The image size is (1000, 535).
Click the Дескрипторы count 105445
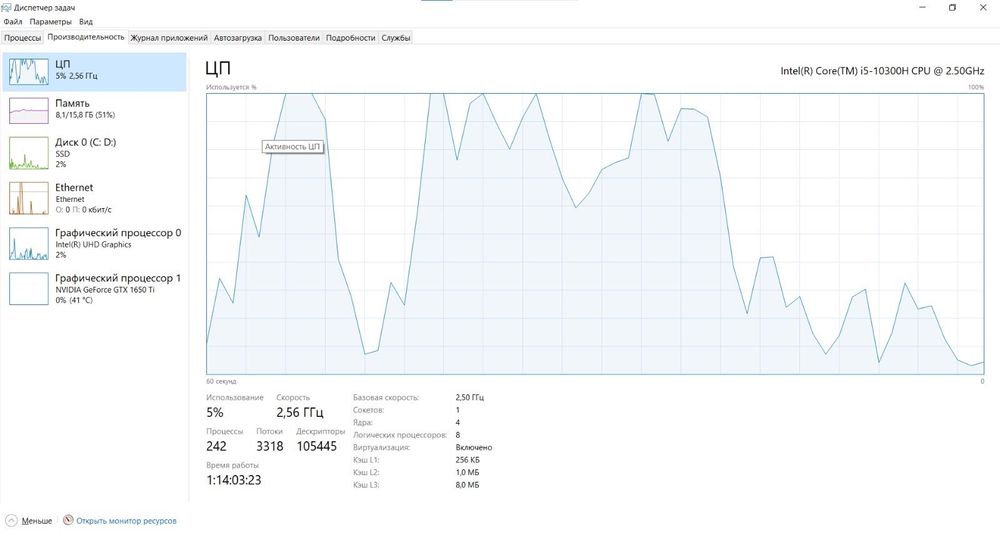[x=316, y=446]
